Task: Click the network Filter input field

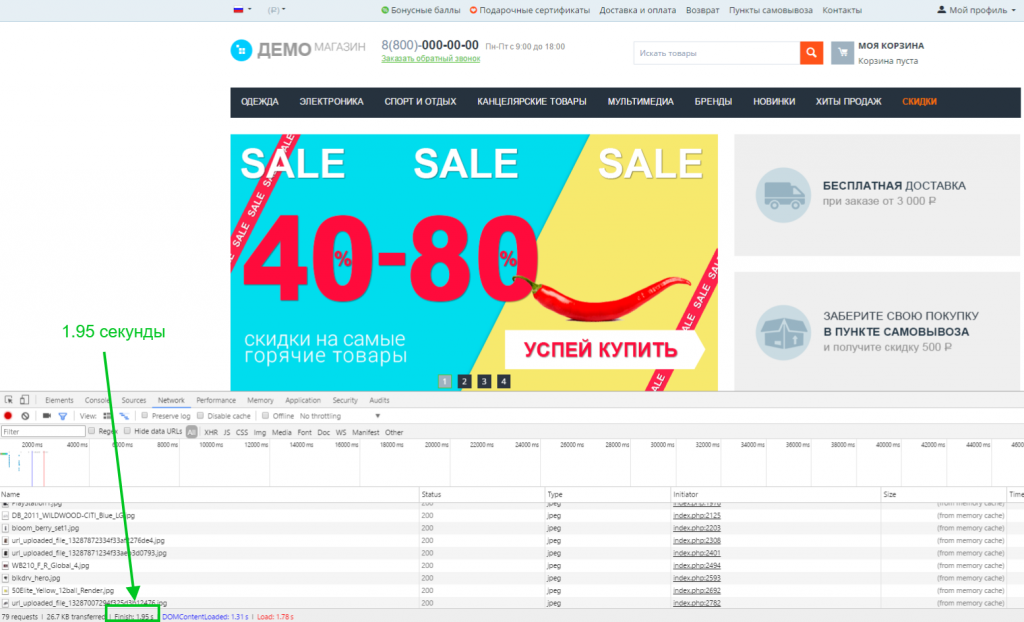Action: tap(43, 432)
